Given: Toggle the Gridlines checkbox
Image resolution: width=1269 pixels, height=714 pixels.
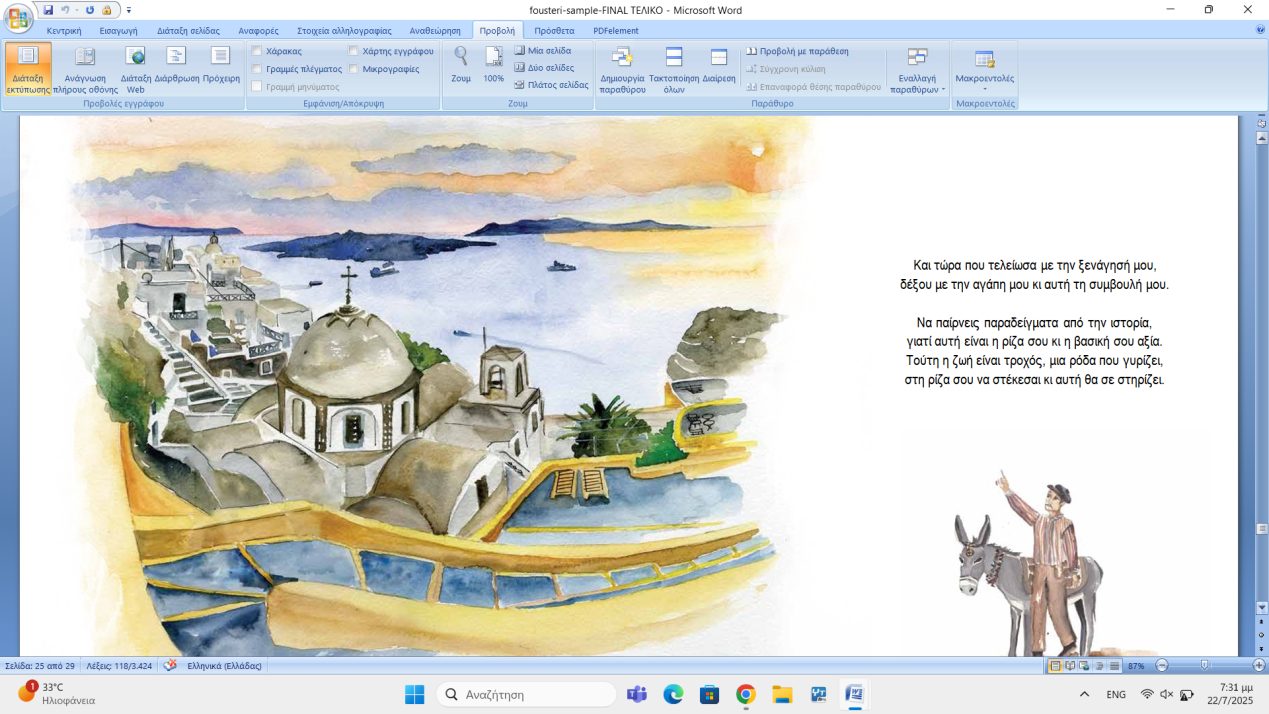Looking at the screenshot, I should pos(257,69).
